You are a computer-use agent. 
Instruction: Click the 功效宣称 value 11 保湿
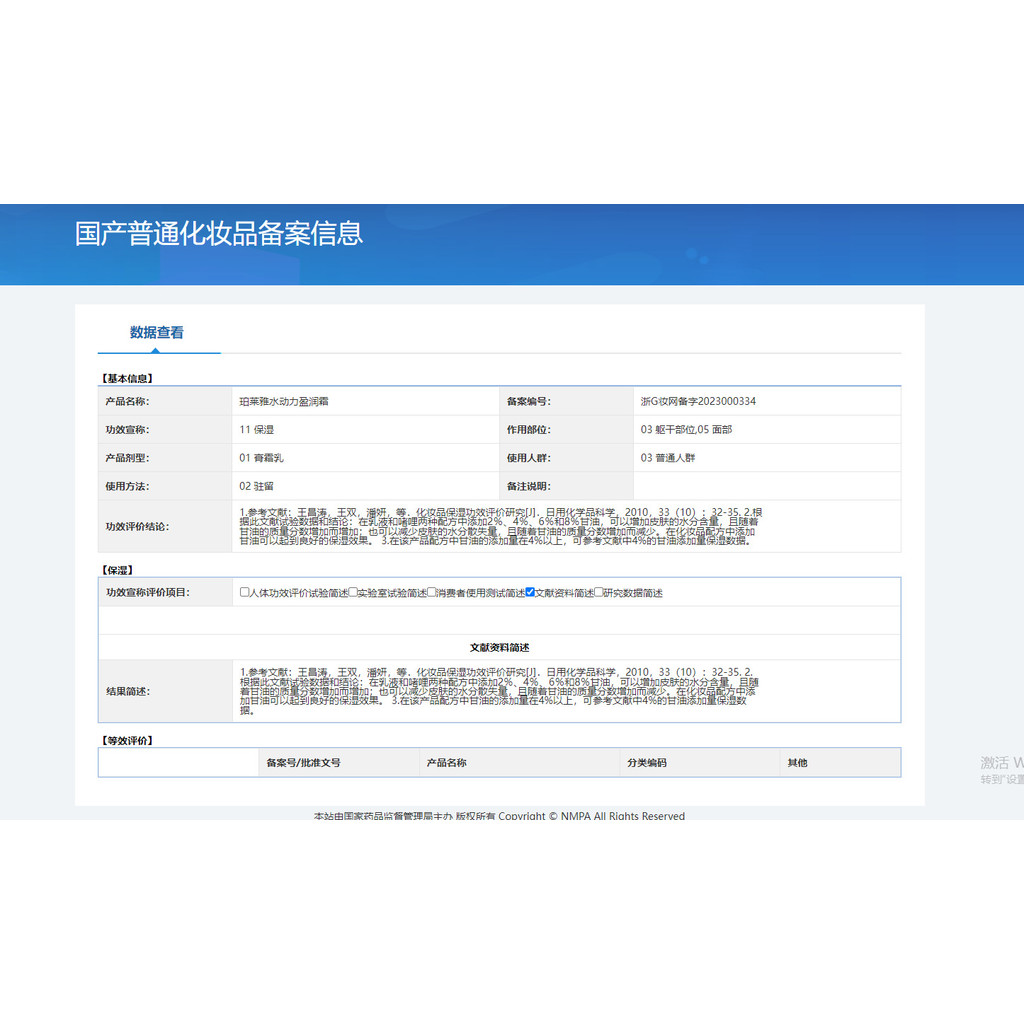tap(257, 429)
